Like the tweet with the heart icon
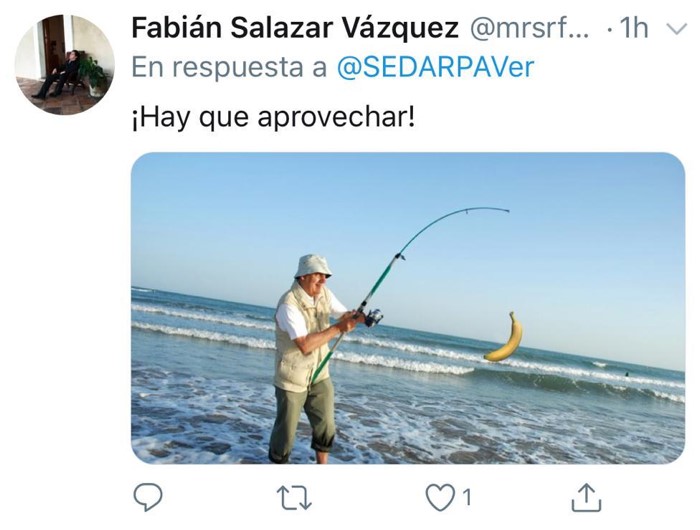Viewport: 700px width, 530px height. tap(440, 497)
